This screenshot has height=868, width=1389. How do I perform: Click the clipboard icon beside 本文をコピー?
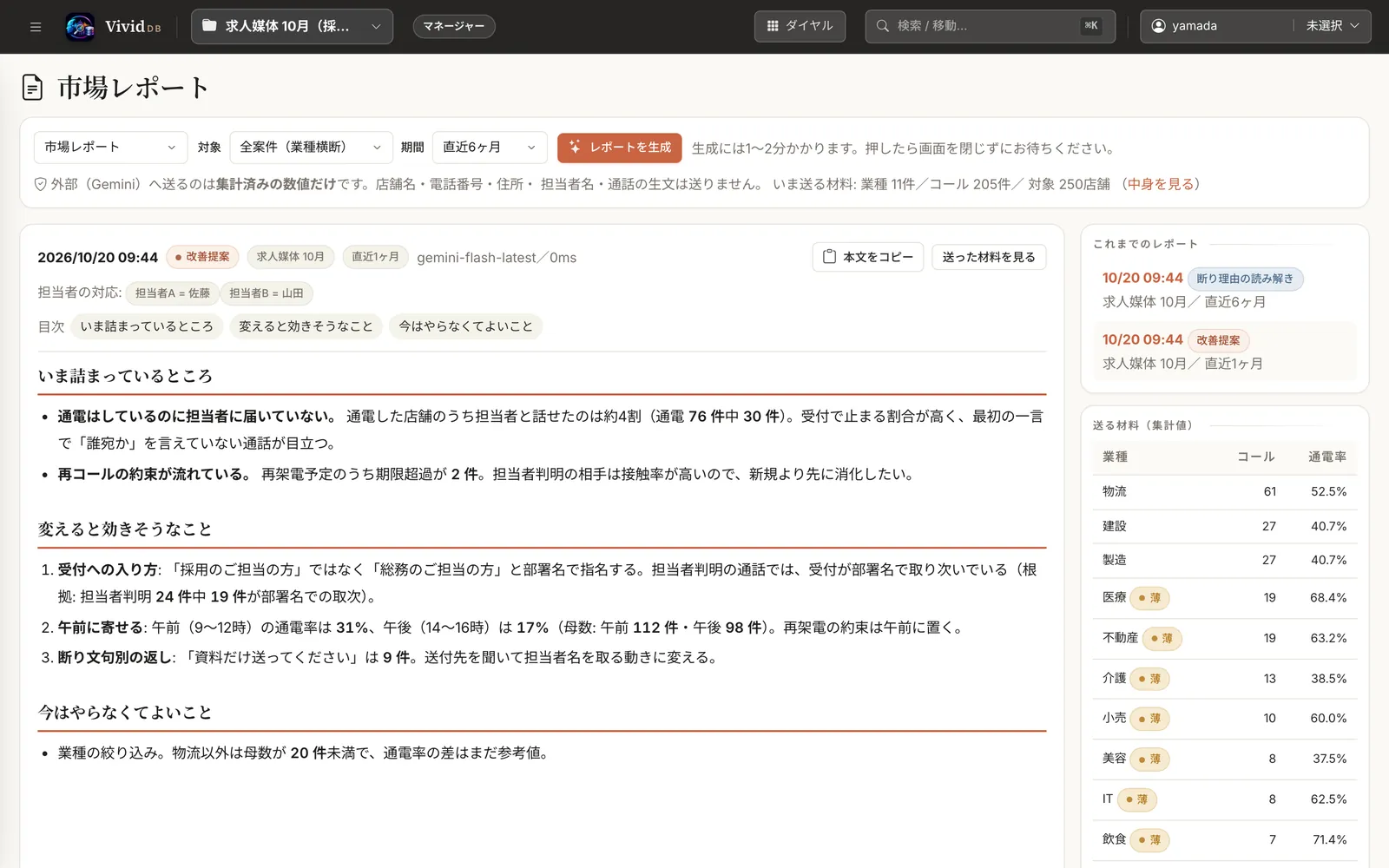(x=829, y=257)
